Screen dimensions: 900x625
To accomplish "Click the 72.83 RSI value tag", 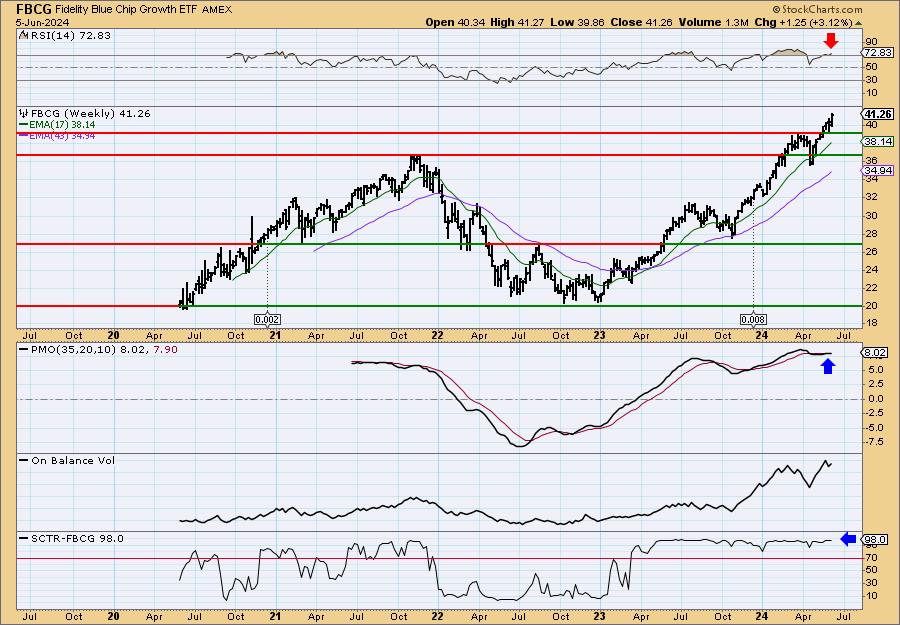I will point(878,52).
